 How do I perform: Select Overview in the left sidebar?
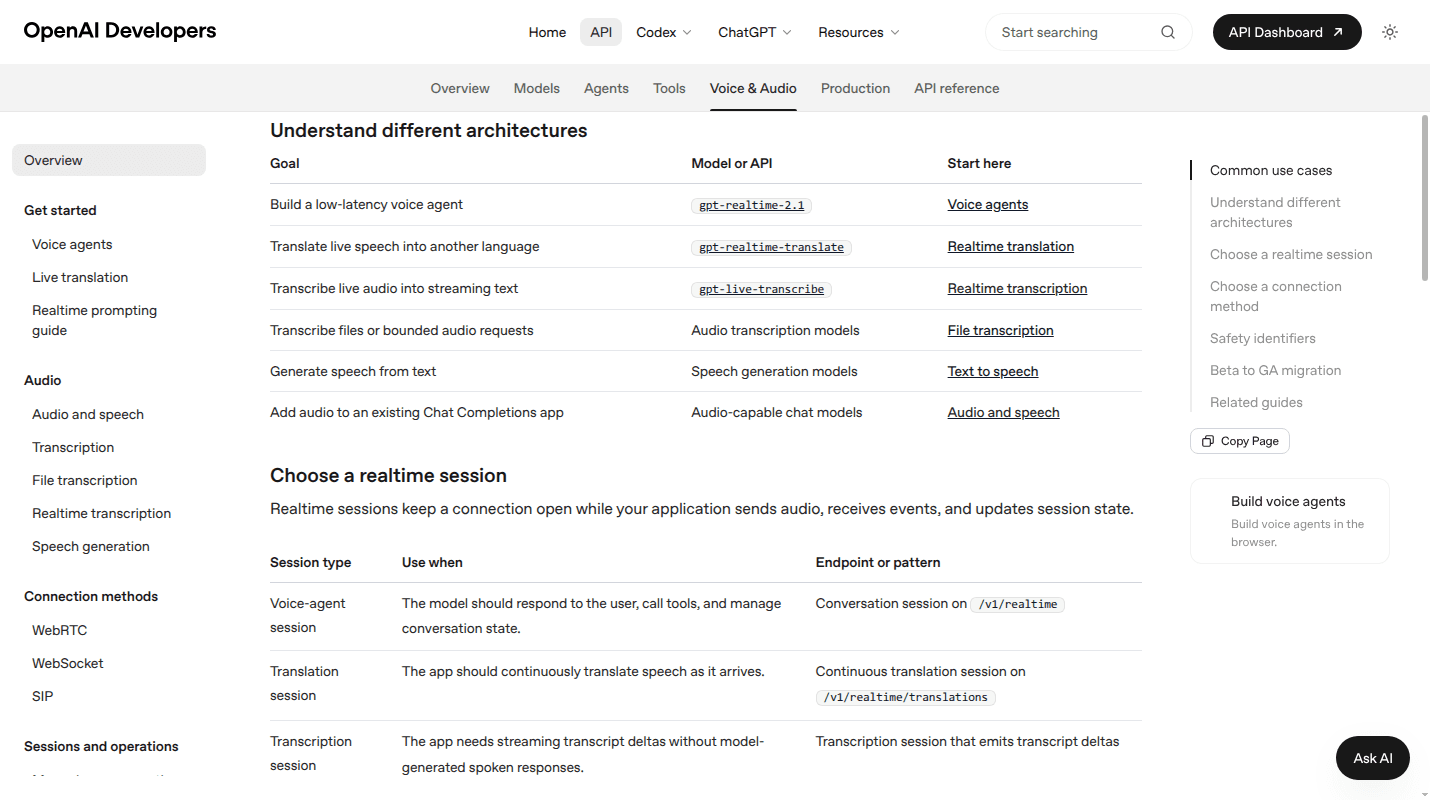(x=109, y=160)
